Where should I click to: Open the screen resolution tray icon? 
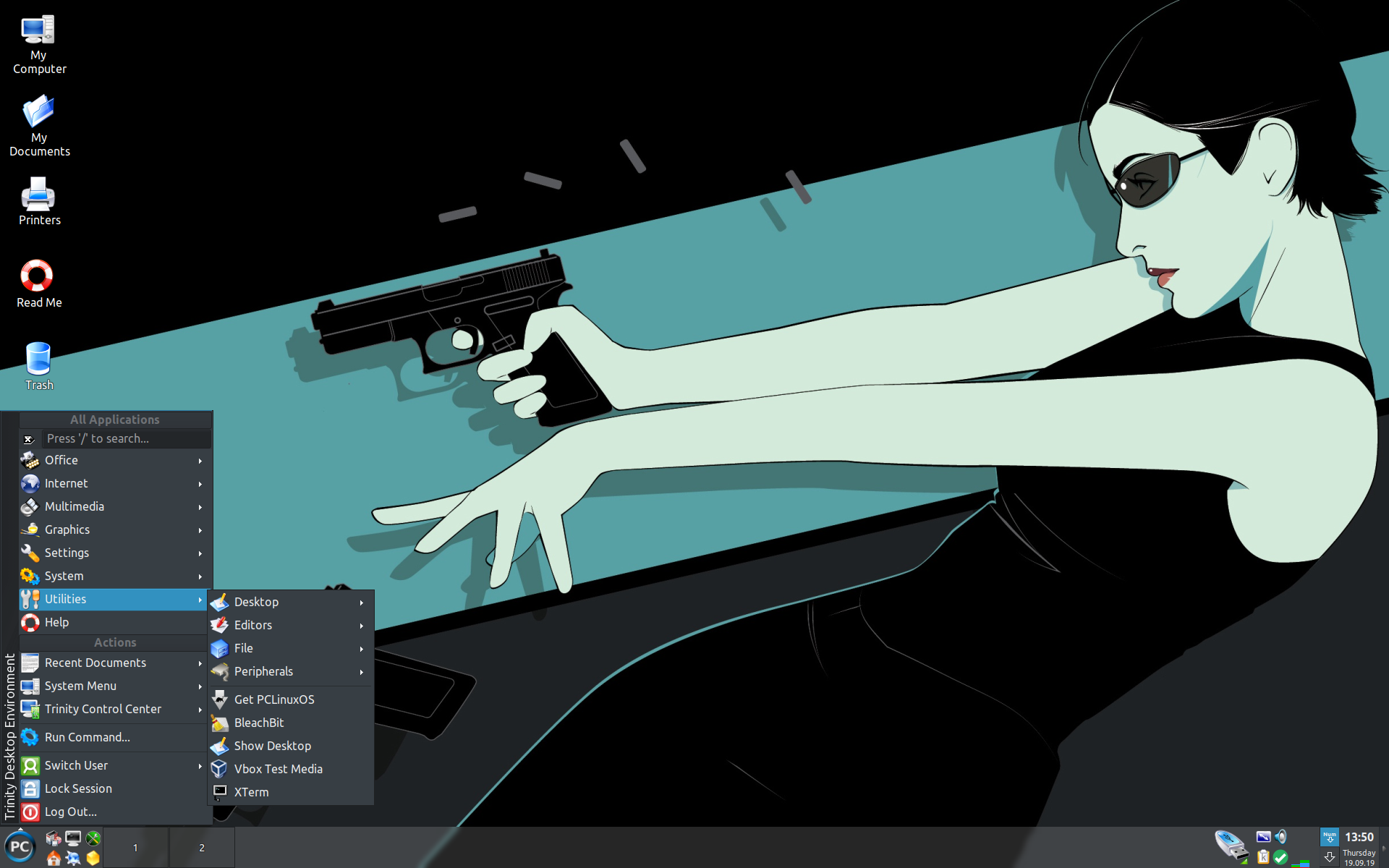pyautogui.click(x=1263, y=836)
